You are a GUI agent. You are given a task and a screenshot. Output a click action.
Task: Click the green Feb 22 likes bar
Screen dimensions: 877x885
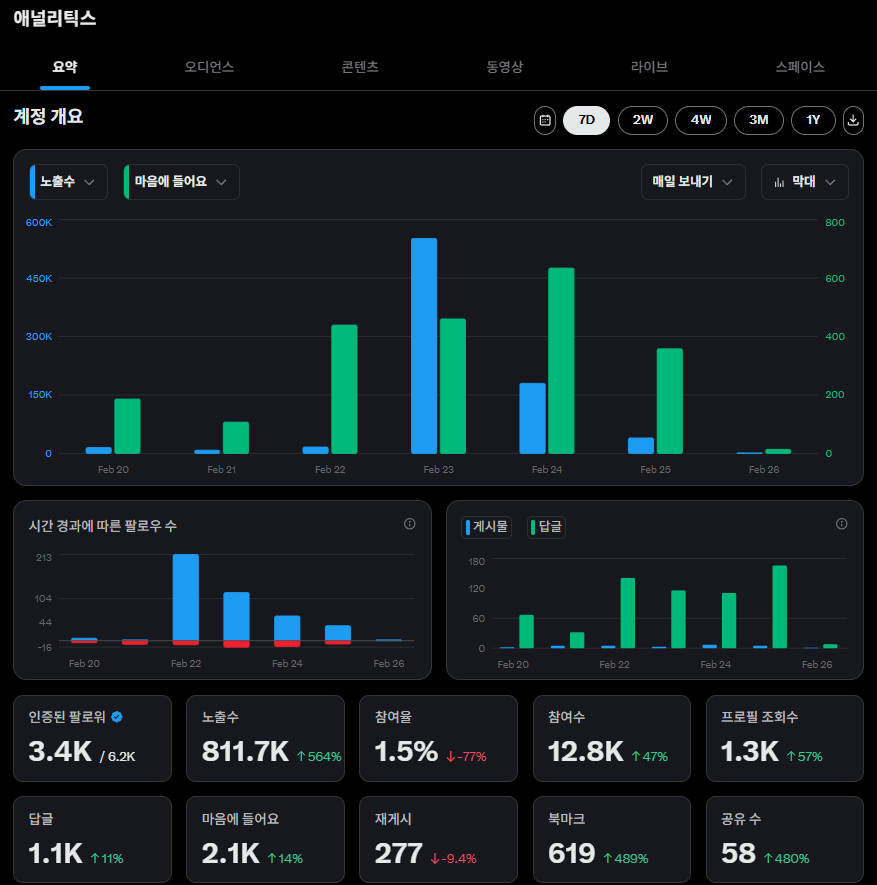[x=344, y=389]
